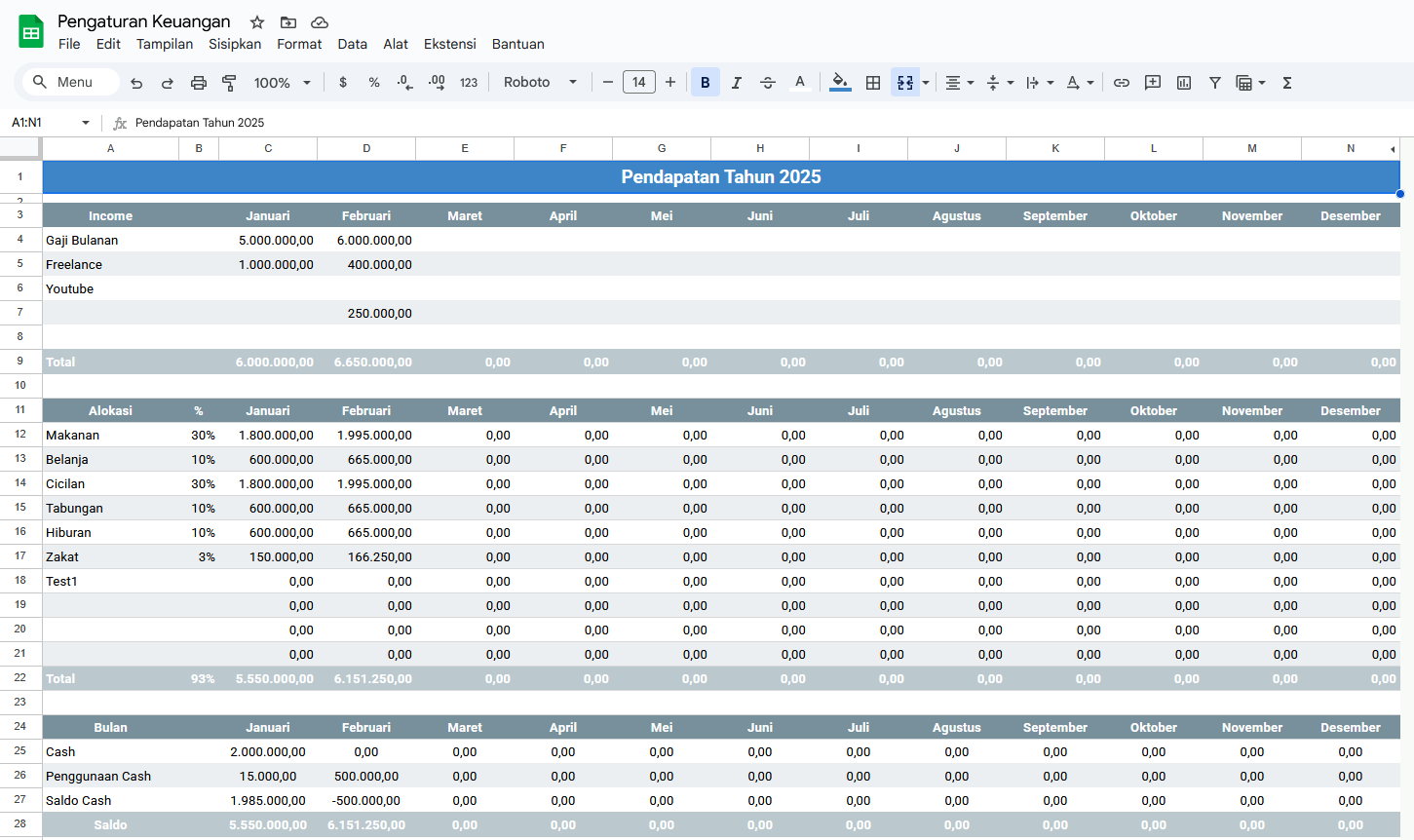
Task: Open the Borders tool
Action: pos(873,83)
